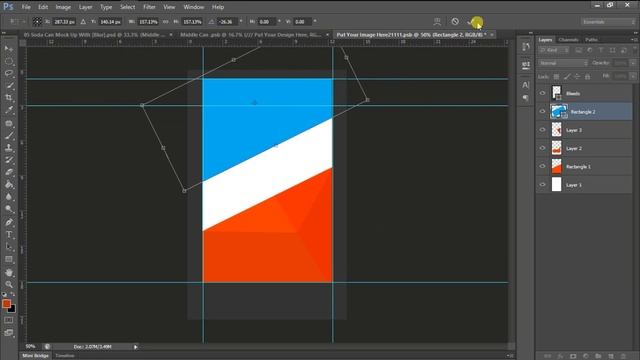Hide the Rectangle 2 layer
Viewport: 640px width, 360px height.
[542, 112]
